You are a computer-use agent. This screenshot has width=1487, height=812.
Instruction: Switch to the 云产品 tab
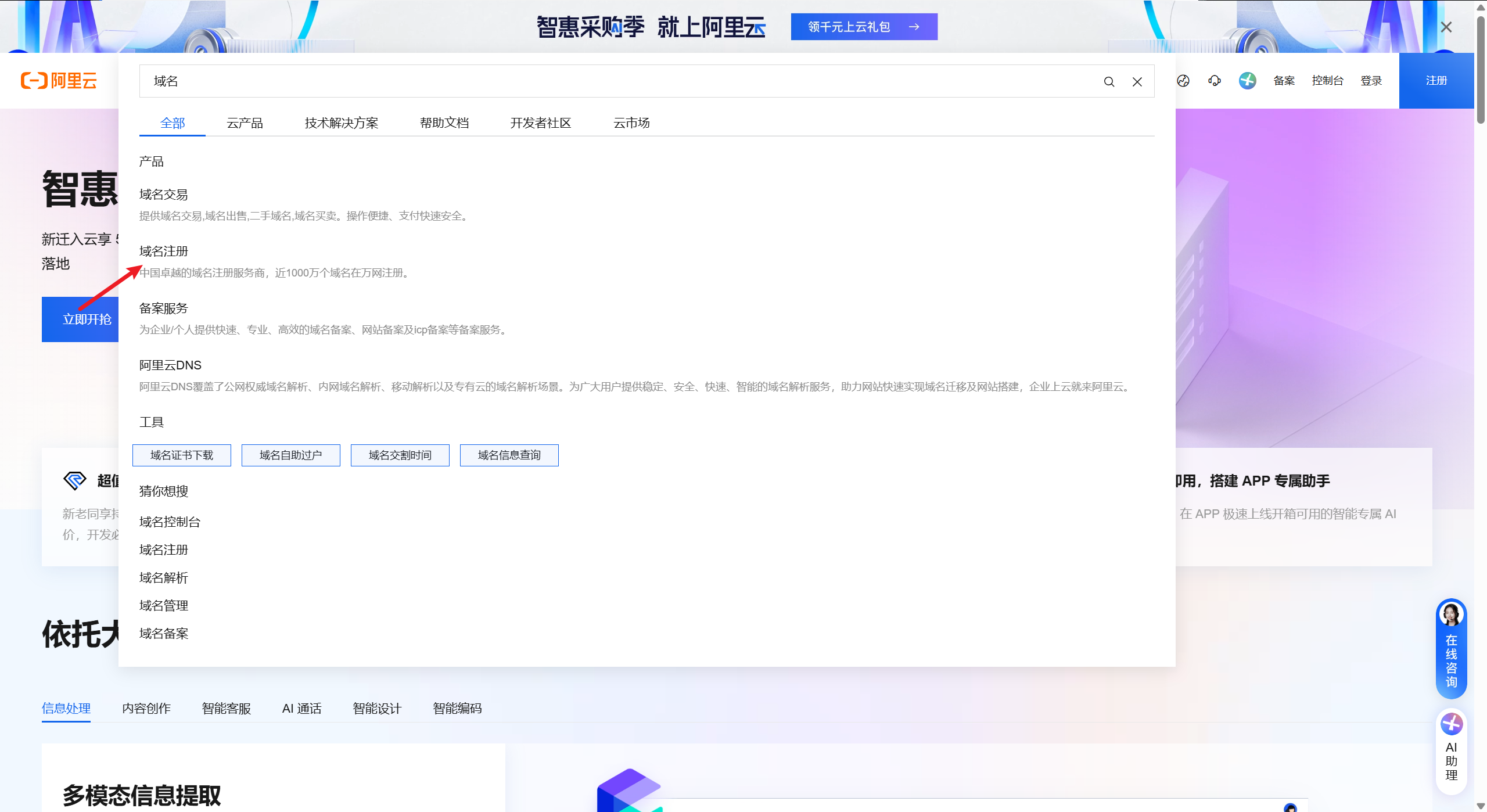(x=245, y=123)
